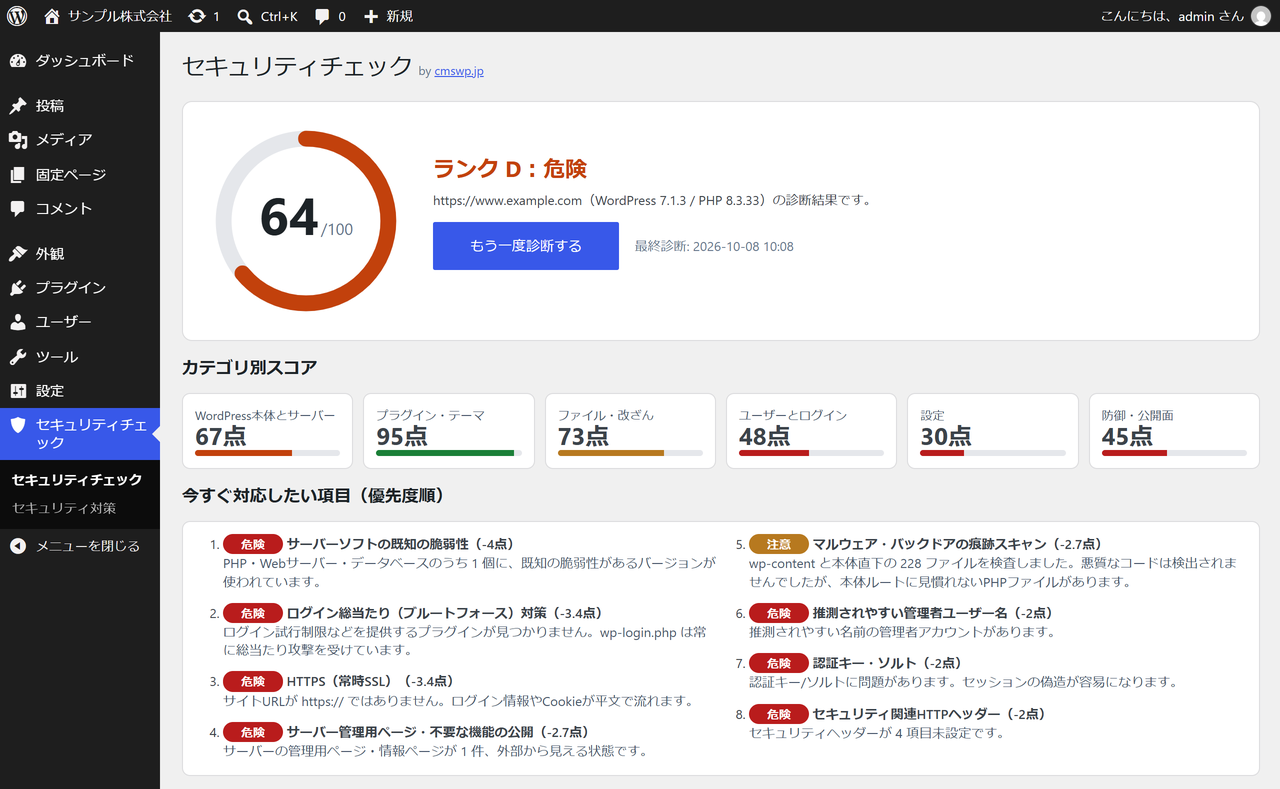
Task: Click the 設定 sliders icon
Action: pos(18,391)
